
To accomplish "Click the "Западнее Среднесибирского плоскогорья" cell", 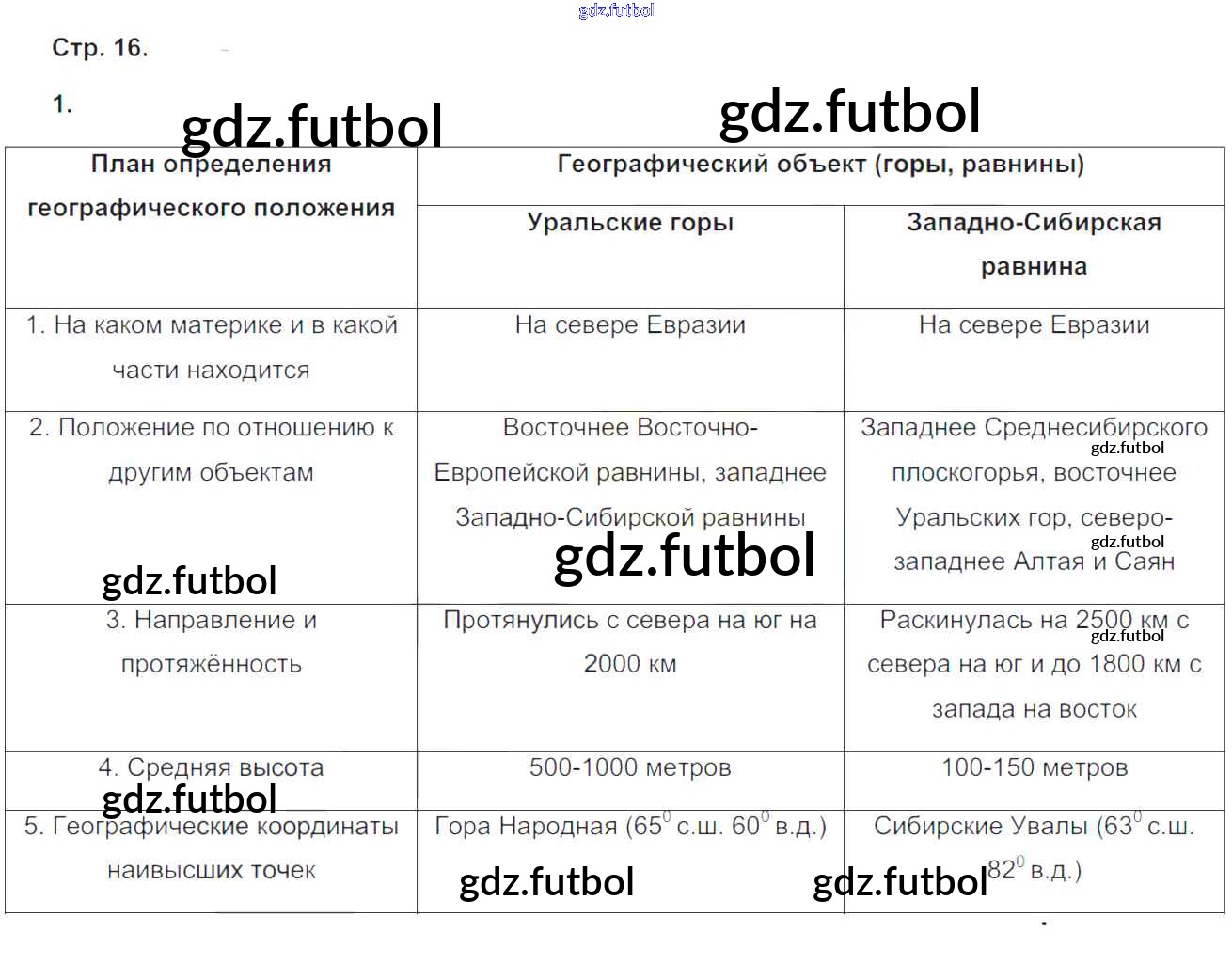I will coord(1034,495).
